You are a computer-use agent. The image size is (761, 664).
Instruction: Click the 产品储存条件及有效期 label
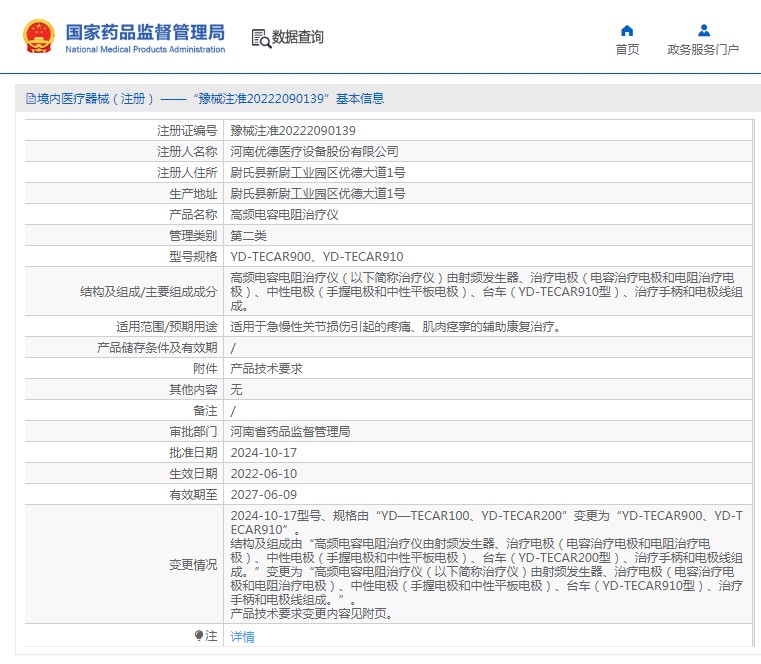[x=157, y=348]
